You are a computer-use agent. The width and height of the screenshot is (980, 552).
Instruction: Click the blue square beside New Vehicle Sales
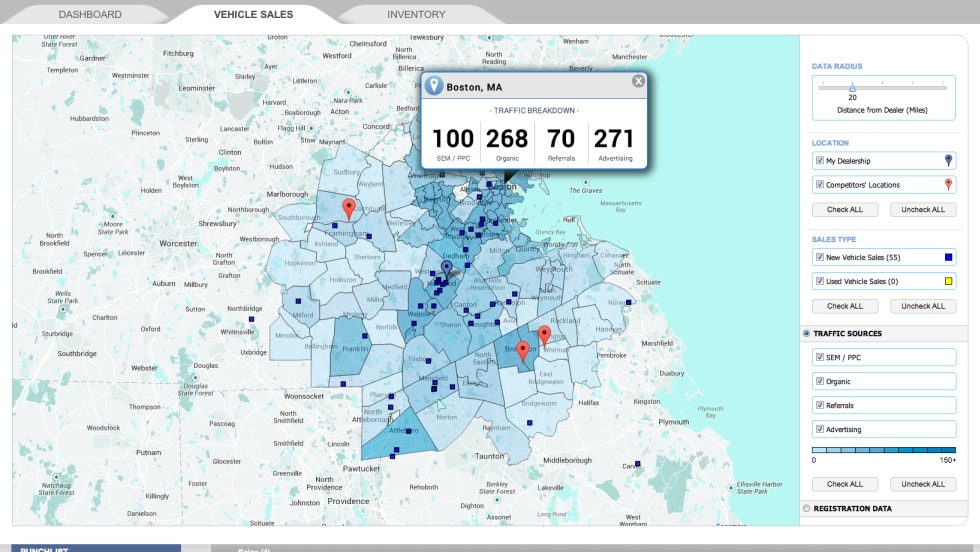coord(948,257)
